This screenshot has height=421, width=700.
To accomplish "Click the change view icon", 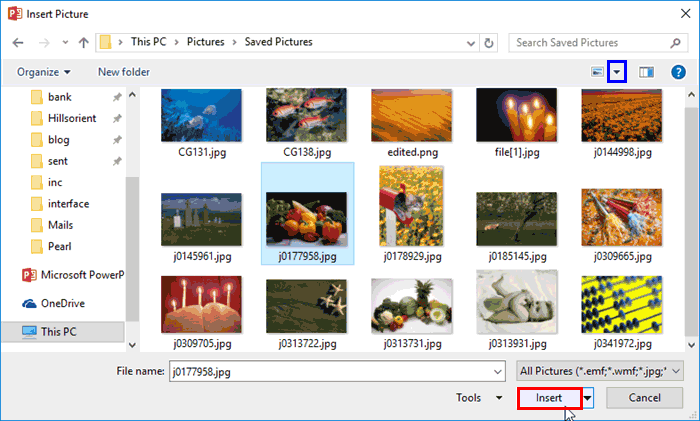I will pos(597,72).
